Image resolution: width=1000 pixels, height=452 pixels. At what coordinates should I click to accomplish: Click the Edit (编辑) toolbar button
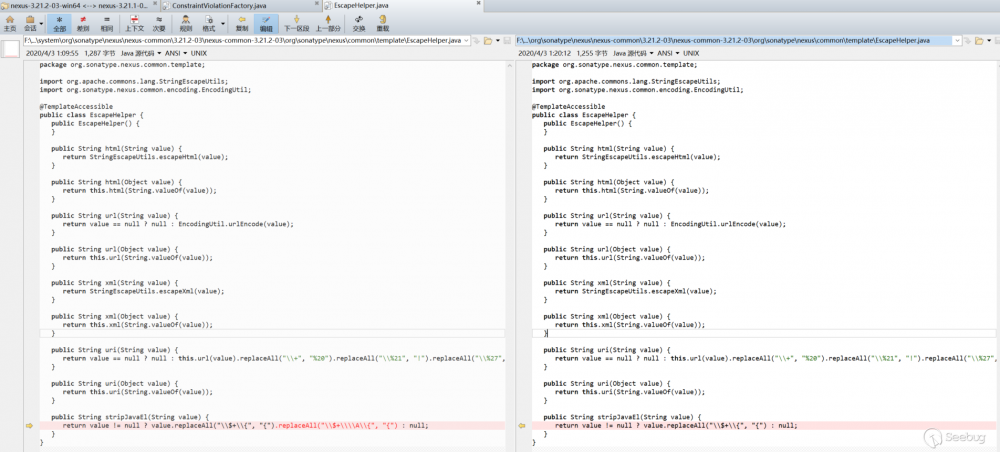pyautogui.click(x=266, y=23)
